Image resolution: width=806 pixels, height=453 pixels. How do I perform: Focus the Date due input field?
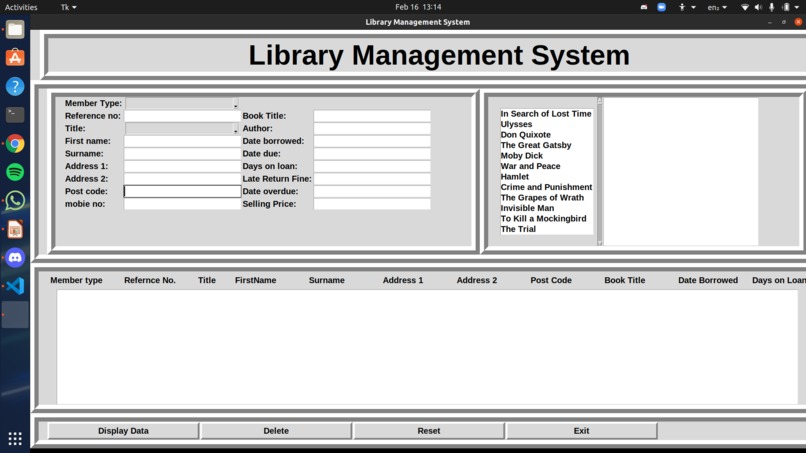coord(372,153)
